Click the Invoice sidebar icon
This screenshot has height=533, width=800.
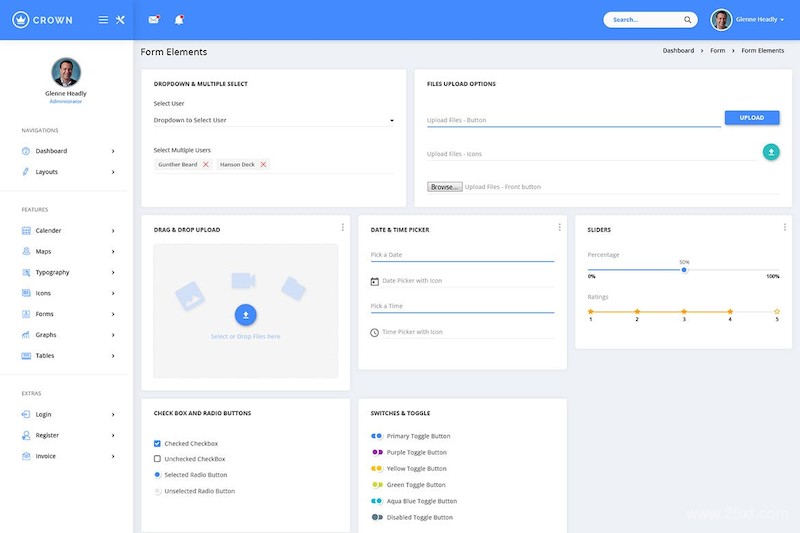pyautogui.click(x=26, y=456)
